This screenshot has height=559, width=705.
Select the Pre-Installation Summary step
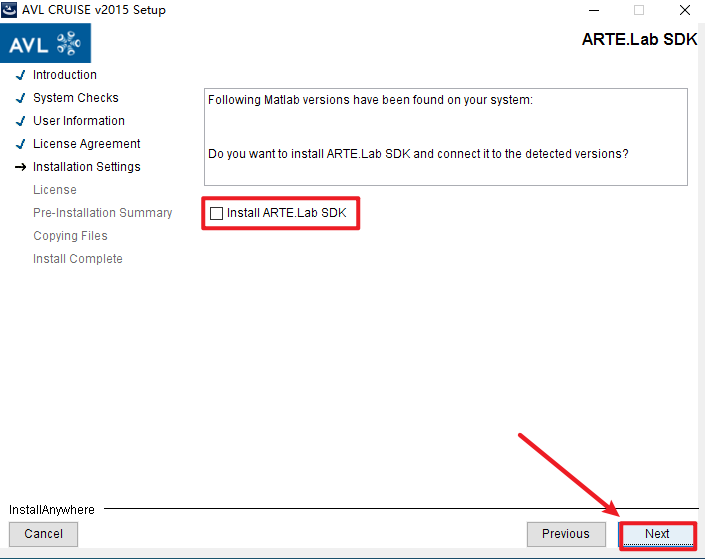click(x=102, y=213)
